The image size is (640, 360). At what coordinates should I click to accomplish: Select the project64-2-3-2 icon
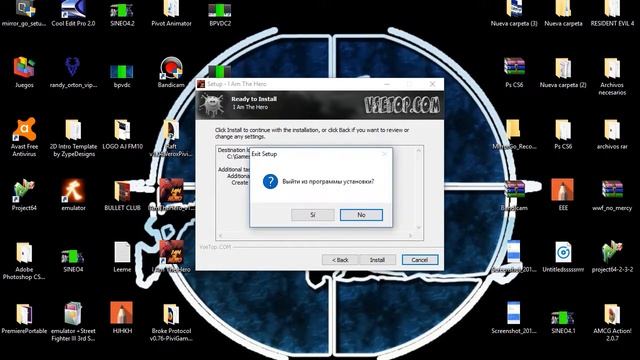(612, 256)
